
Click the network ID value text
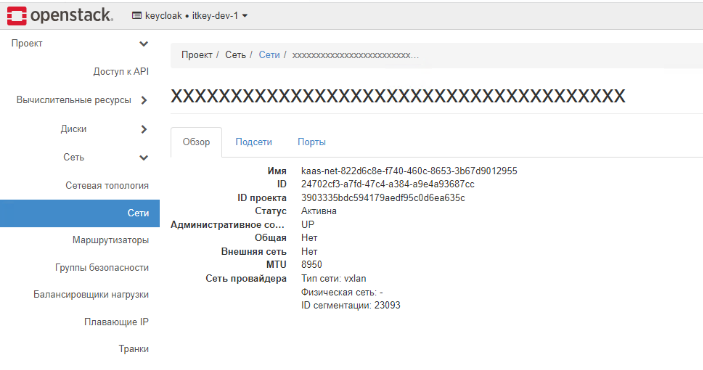click(387, 184)
